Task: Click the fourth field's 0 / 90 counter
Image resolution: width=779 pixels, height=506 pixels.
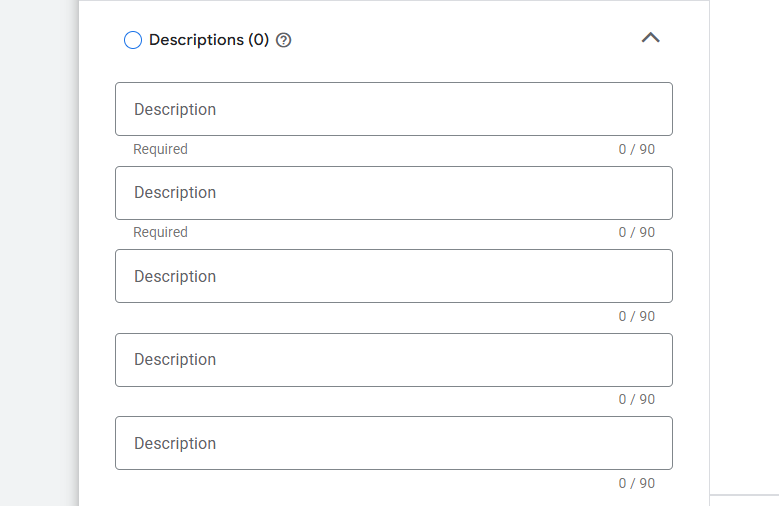Action: point(636,399)
